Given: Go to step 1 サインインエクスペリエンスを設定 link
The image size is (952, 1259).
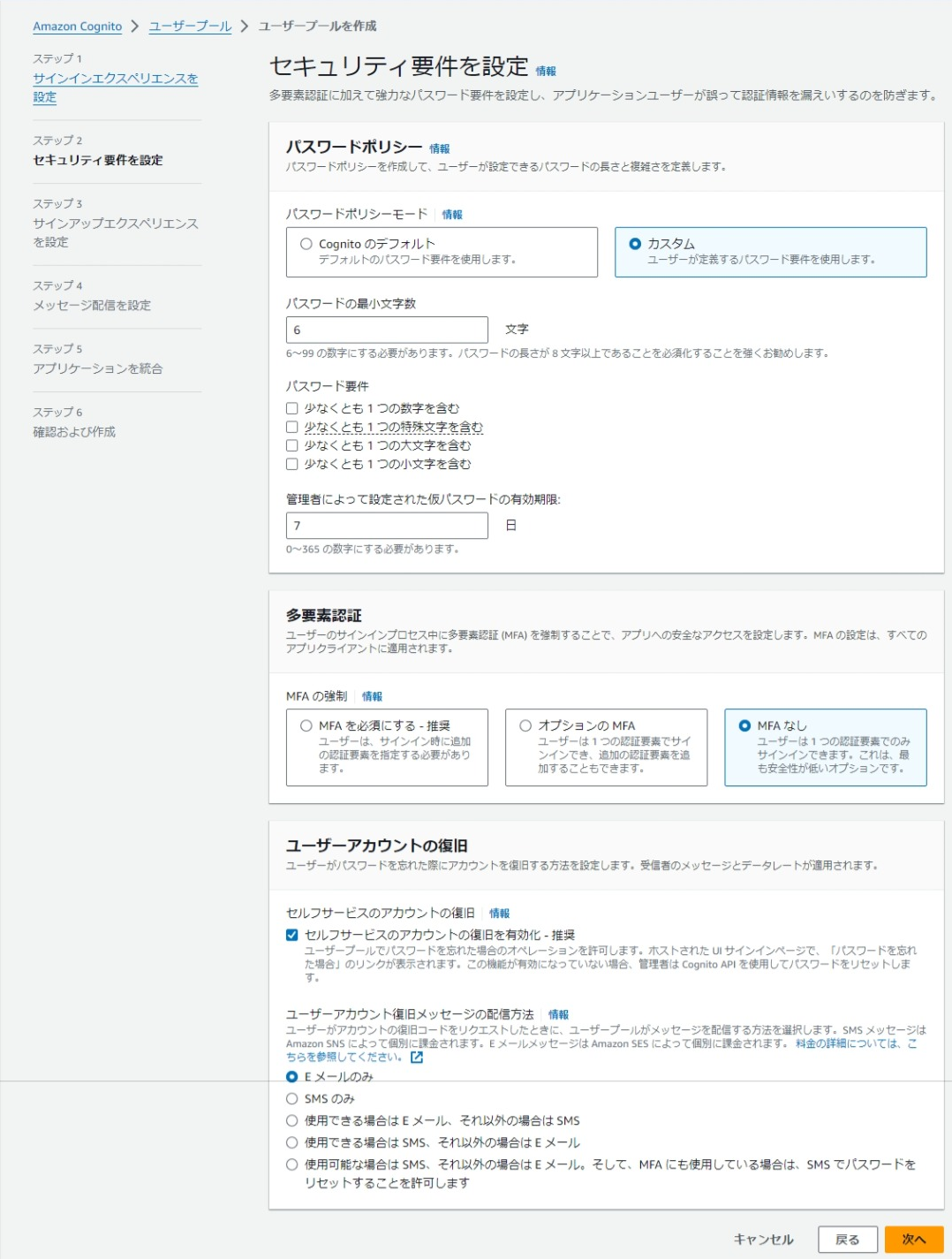Looking at the screenshot, I should (x=115, y=87).
